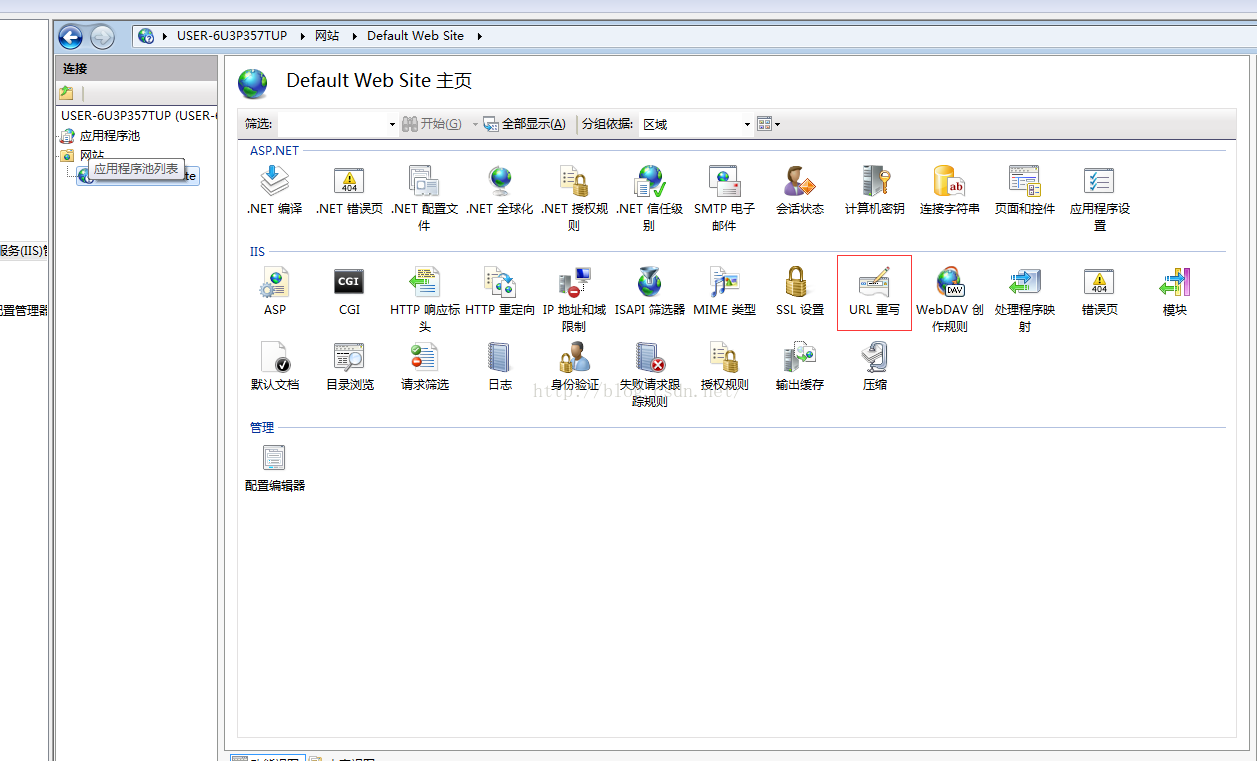
Task: Click the connections toolbar connect icon
Action: point(66,93)
